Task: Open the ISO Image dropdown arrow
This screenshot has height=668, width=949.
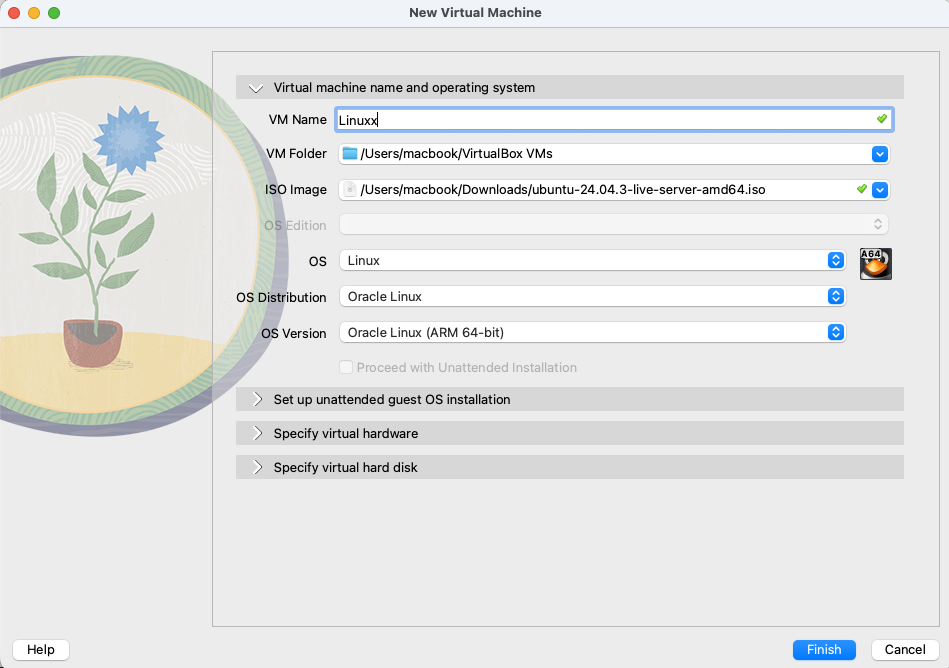Action: click(880, 190)
